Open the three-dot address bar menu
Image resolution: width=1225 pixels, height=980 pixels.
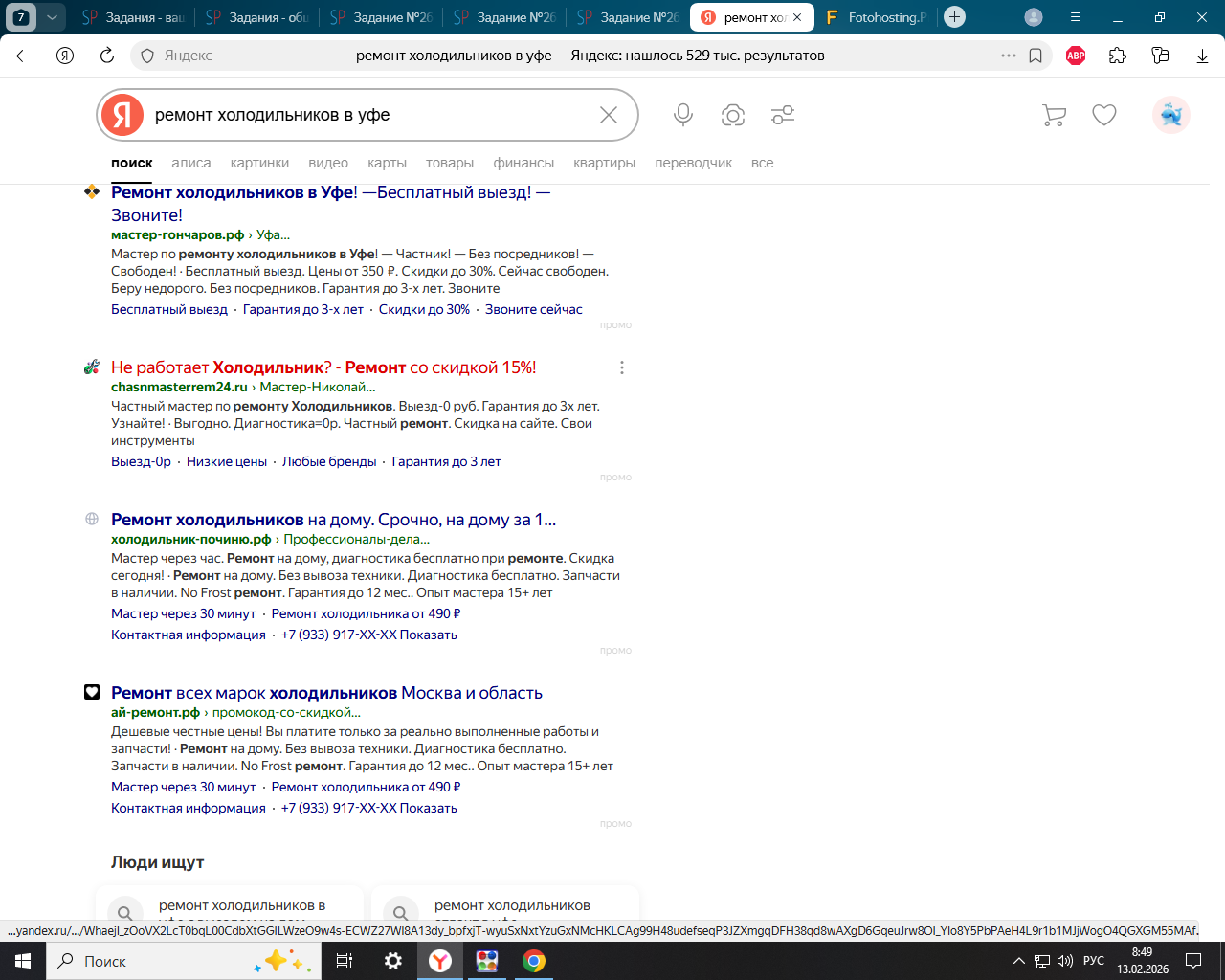point(1009,56)
